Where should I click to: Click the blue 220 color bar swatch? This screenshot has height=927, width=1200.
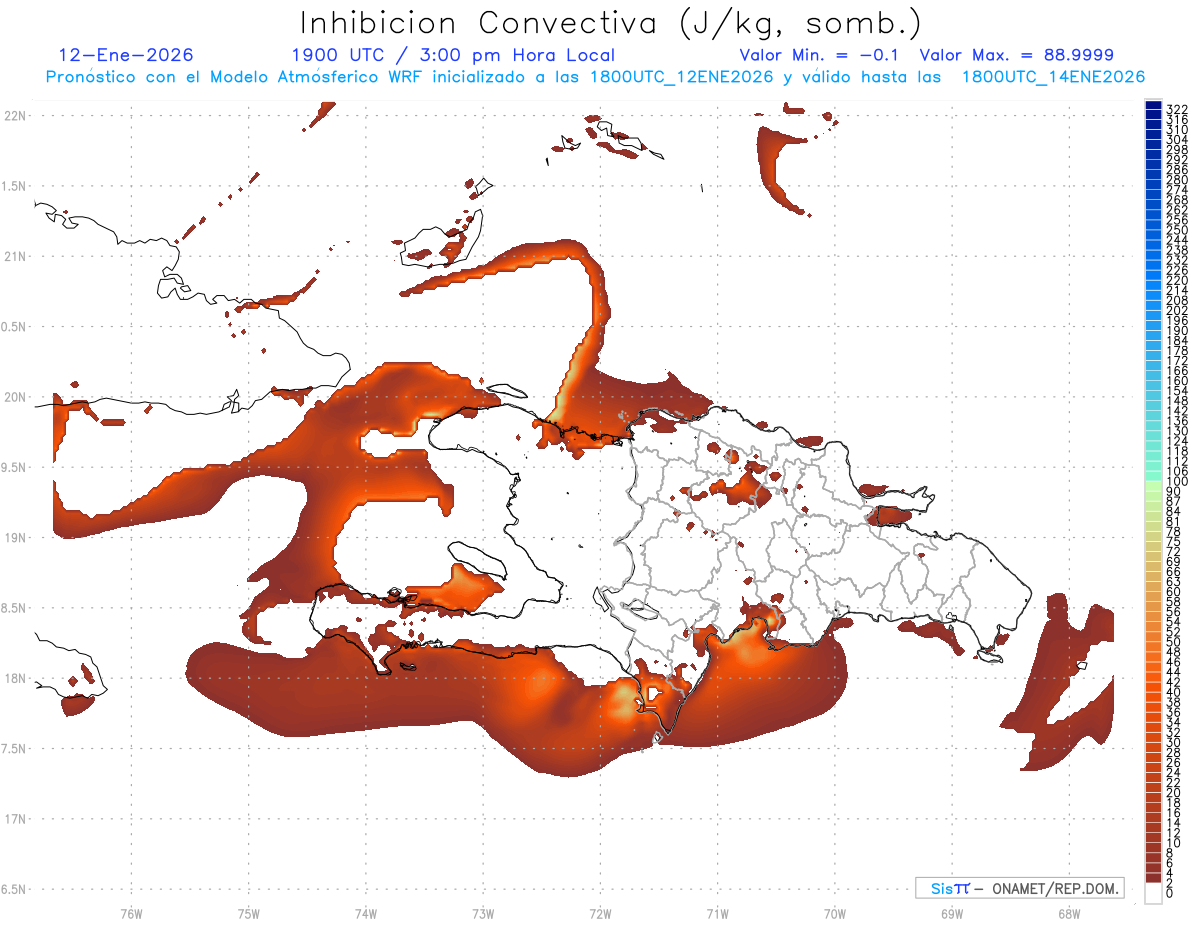tap(1153, 275)
